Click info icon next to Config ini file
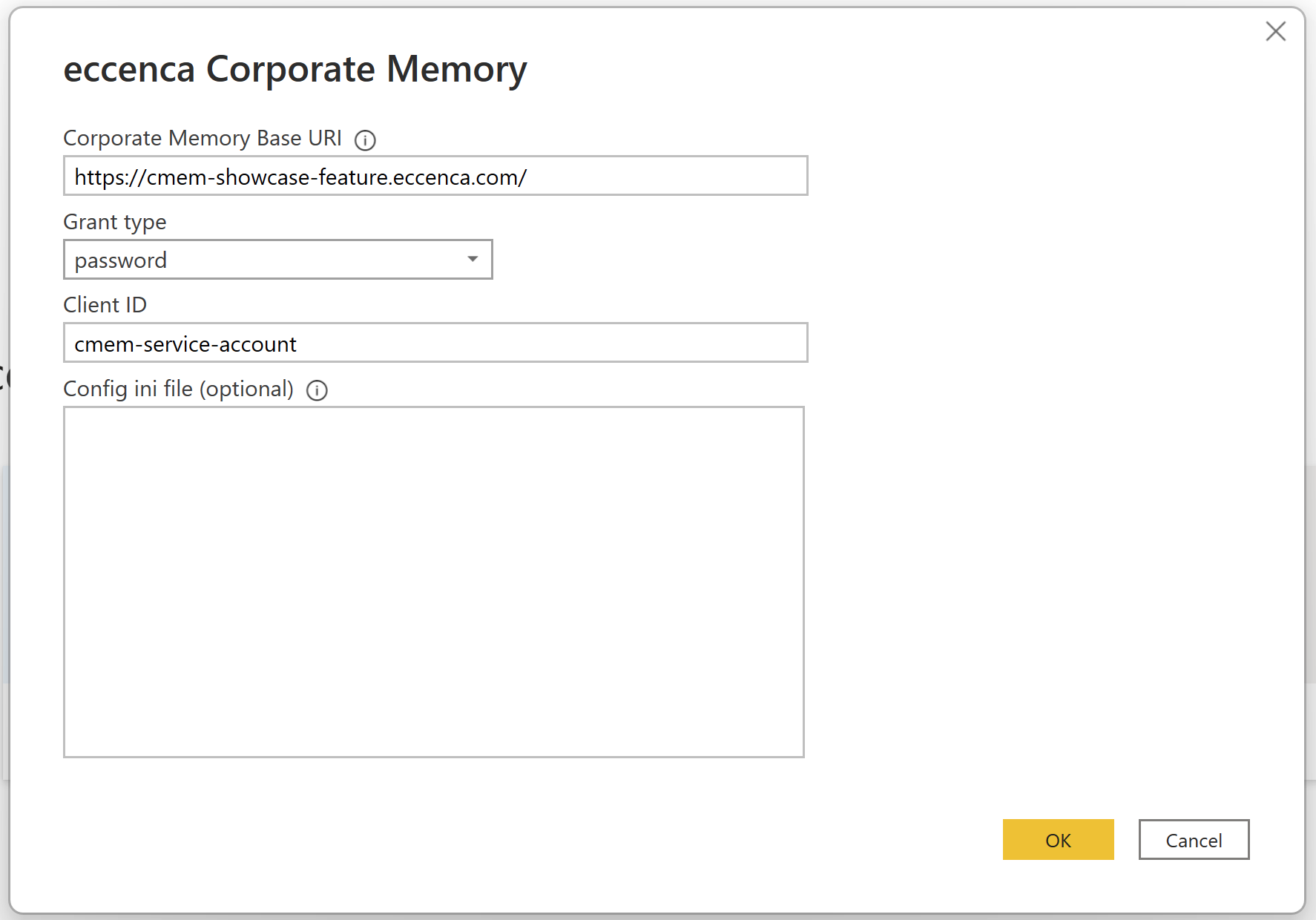Image resolution: width=1316 pixels, height=920 pixels. coord(317,390)
